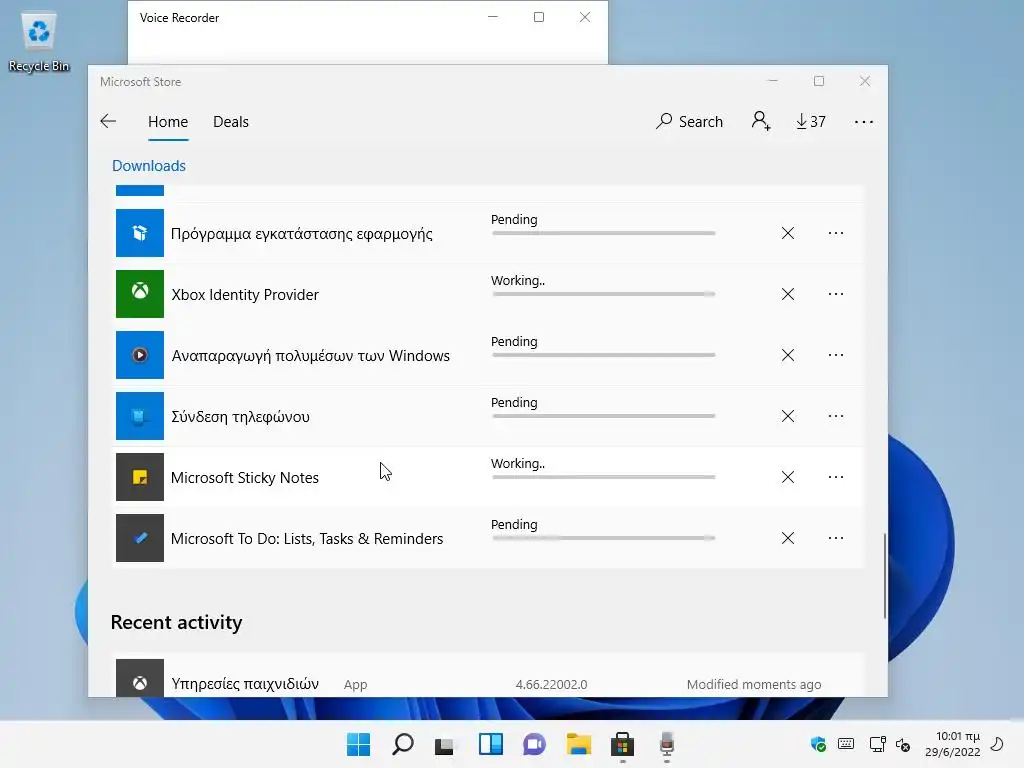Click Xbox Identity Provider app icon

tap(140, 294)
